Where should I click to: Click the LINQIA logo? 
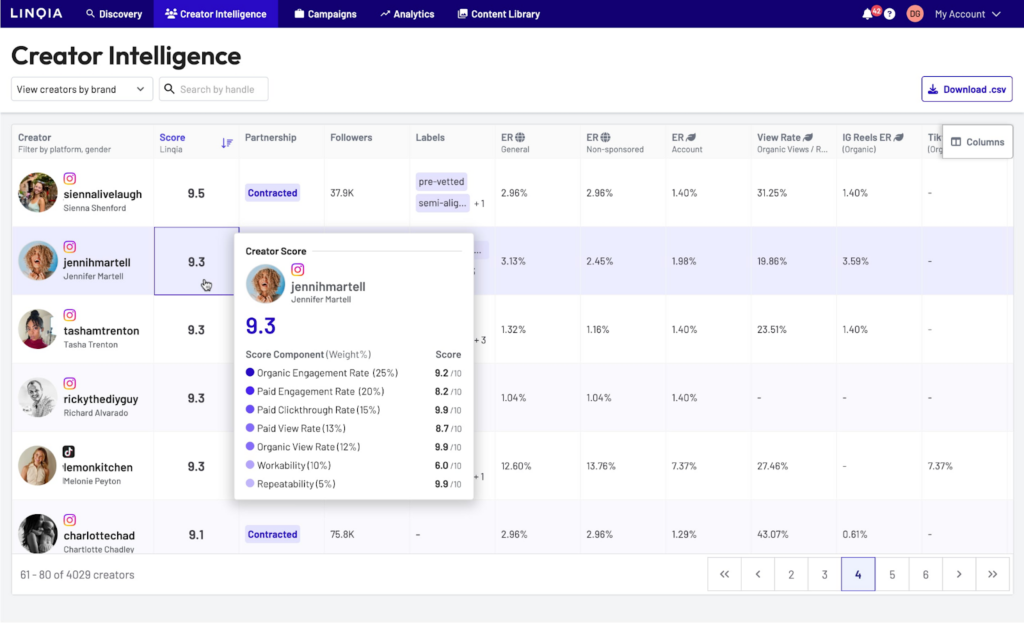point(36,14)
